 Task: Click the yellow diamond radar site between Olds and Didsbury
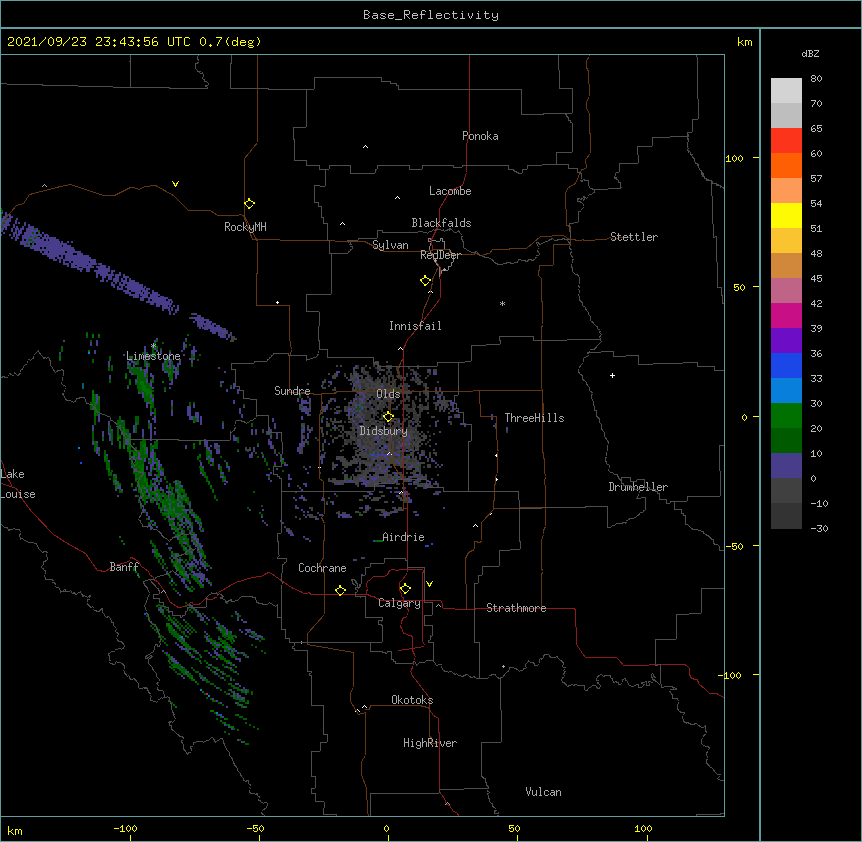click(388, 417)
